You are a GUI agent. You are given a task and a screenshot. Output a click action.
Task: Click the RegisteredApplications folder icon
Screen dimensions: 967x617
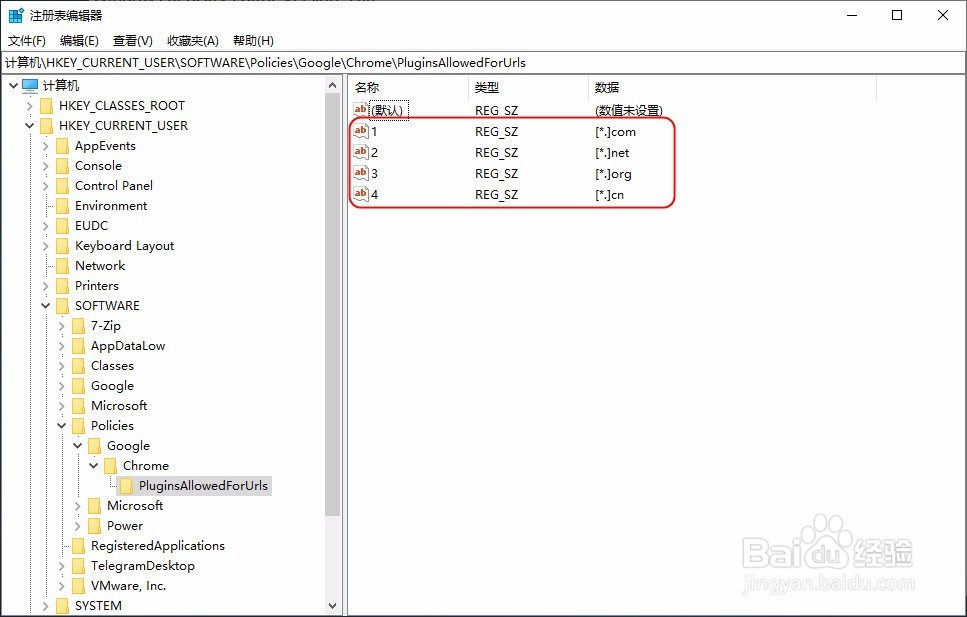point(78,545)
